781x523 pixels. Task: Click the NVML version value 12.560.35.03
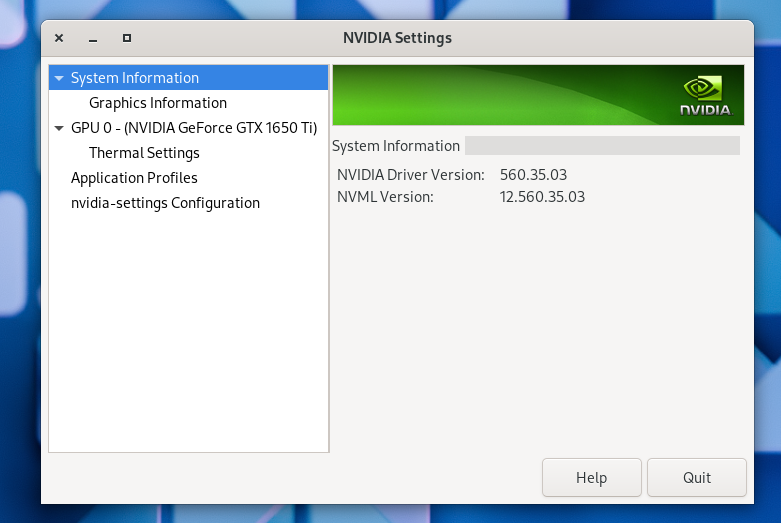point(542,197)
